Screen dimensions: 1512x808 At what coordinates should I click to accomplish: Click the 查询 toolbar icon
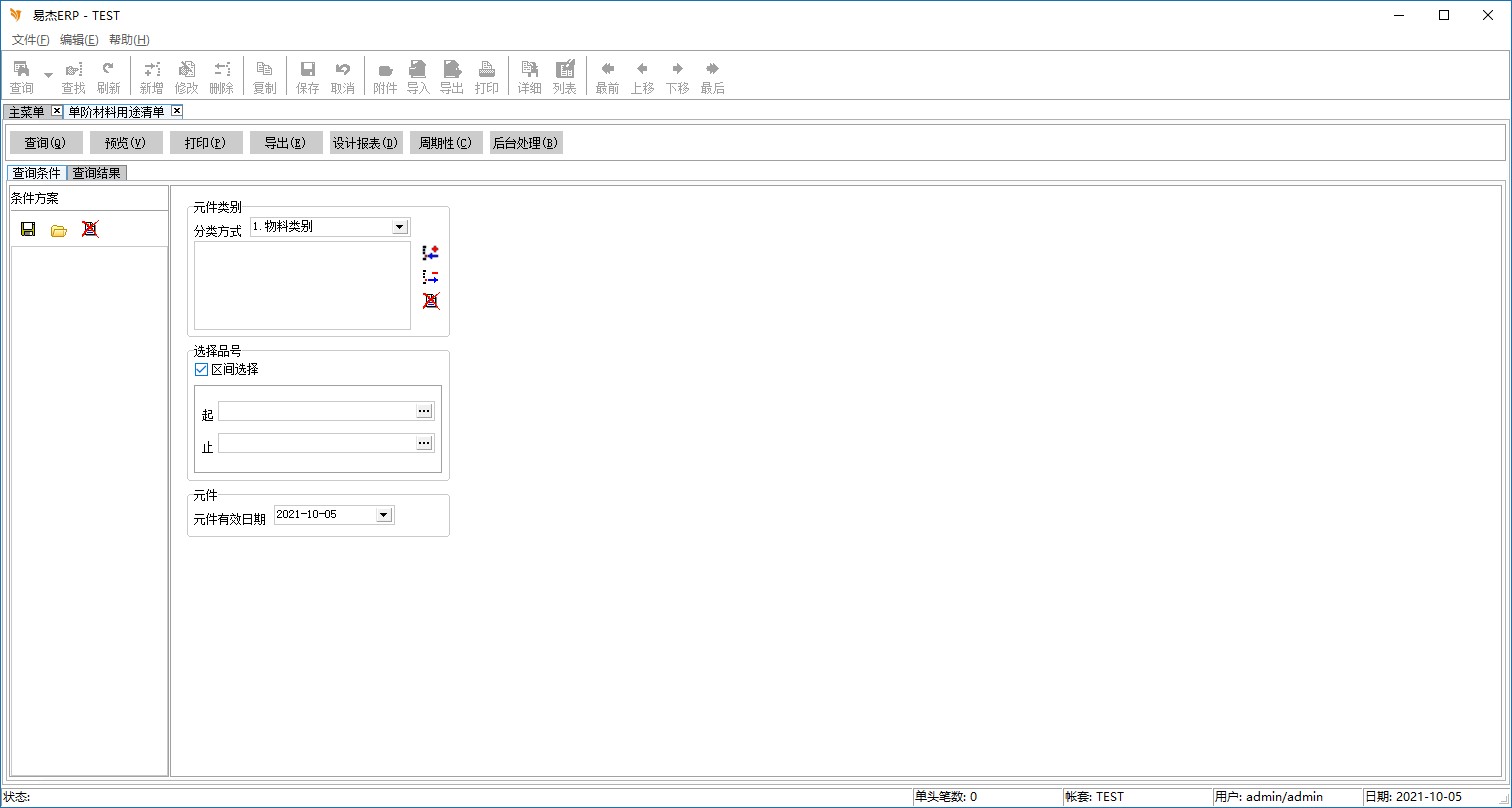point(21,76)
